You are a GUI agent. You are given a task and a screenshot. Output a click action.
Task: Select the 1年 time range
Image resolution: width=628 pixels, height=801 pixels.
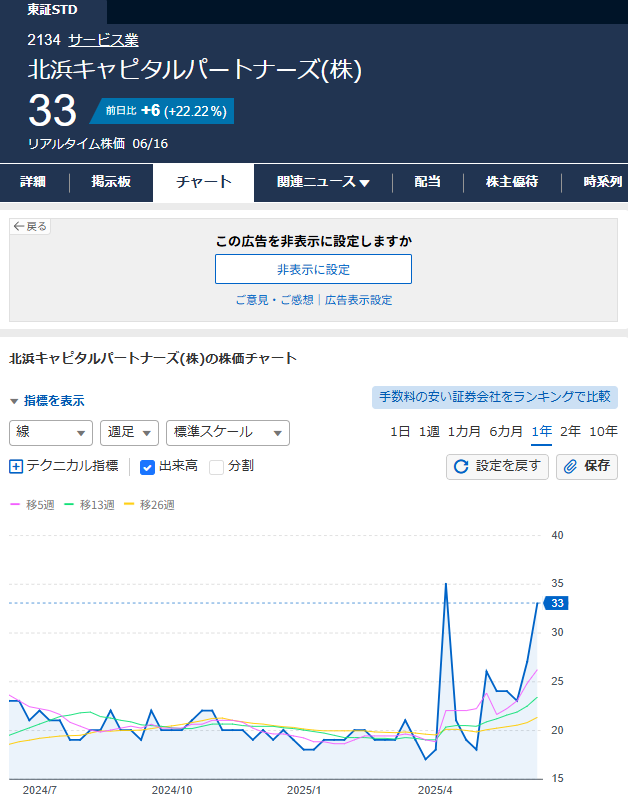(542, 432)
